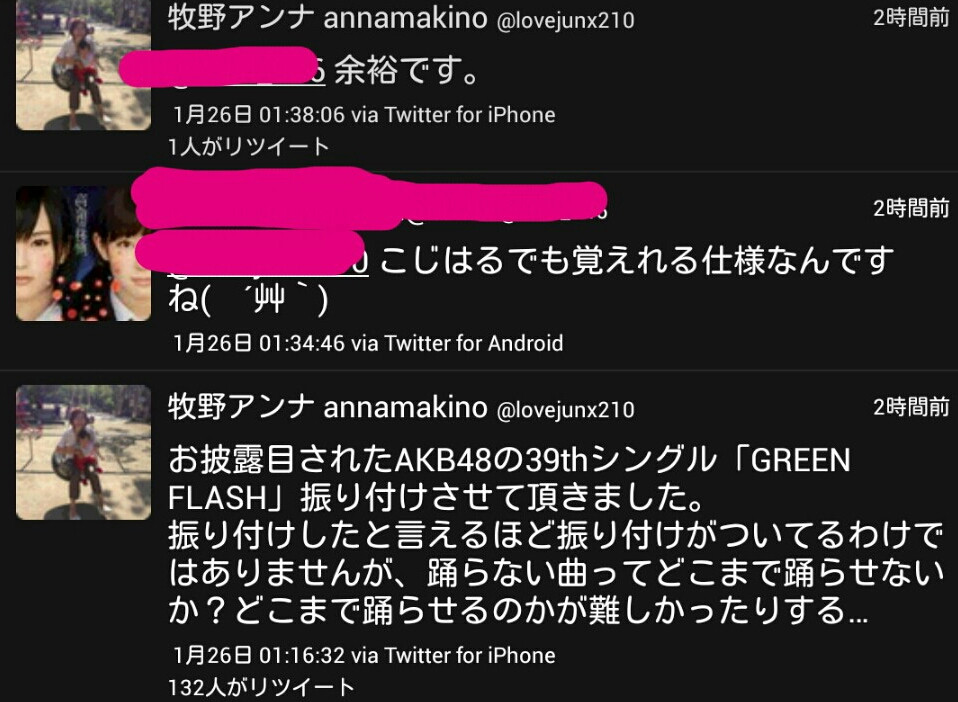This screenshot has height=702, width=958.
Task: Tap 牧野アンナ annamakino name in top tweet
Action: 327,18
